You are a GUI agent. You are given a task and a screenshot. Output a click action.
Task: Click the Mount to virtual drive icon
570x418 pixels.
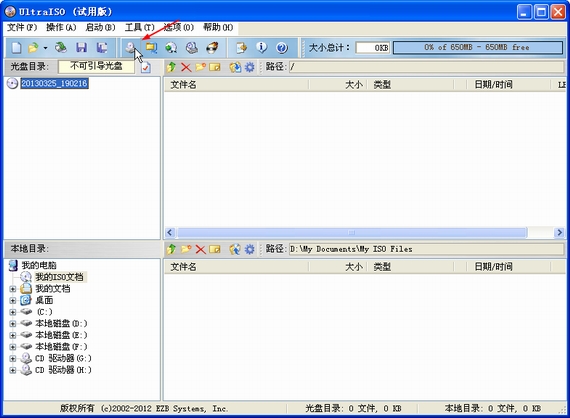coord(192,48)
